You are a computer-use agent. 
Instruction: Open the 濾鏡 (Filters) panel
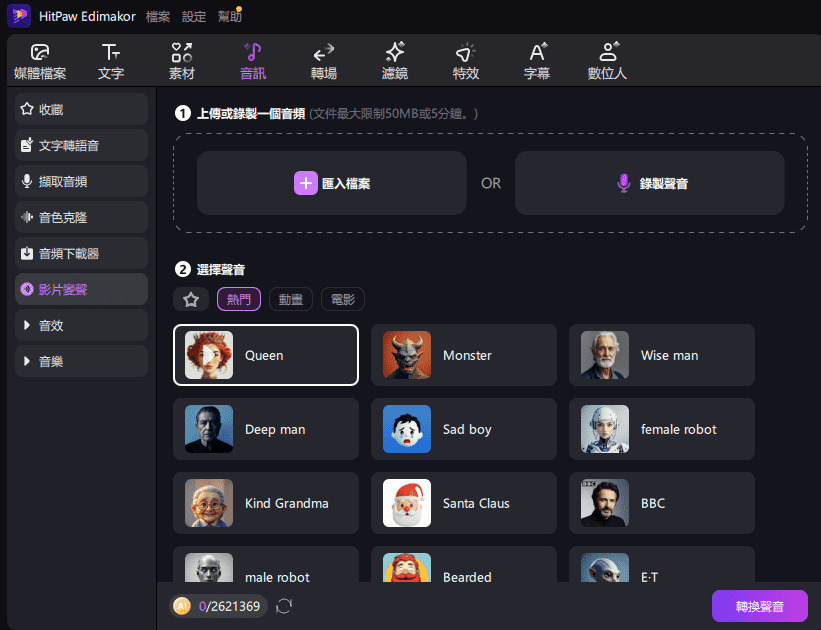394,60
